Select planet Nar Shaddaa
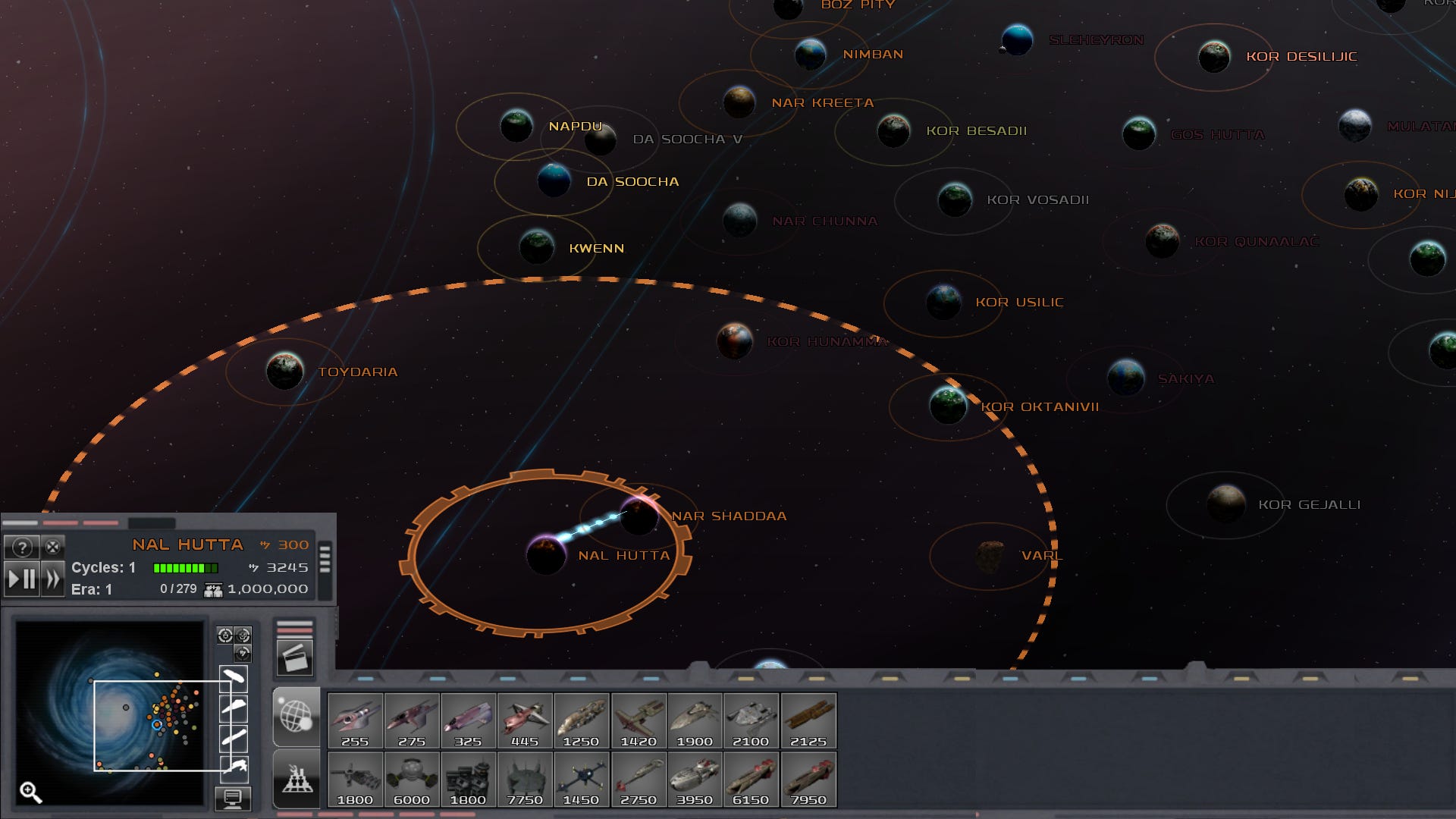1456x819 pixels. [639, 516]
